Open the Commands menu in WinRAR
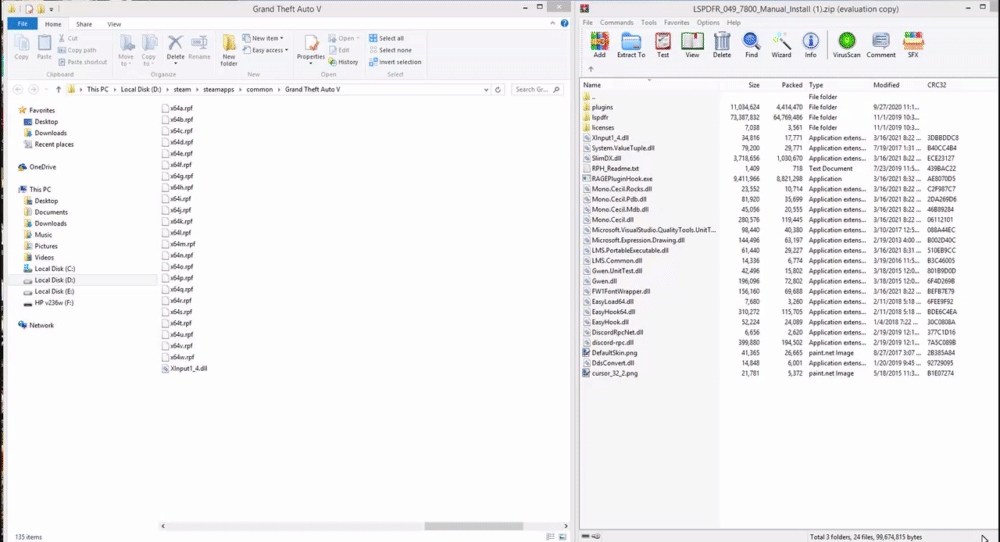Viewport: 1000px width, 542px height. (617, 23)
